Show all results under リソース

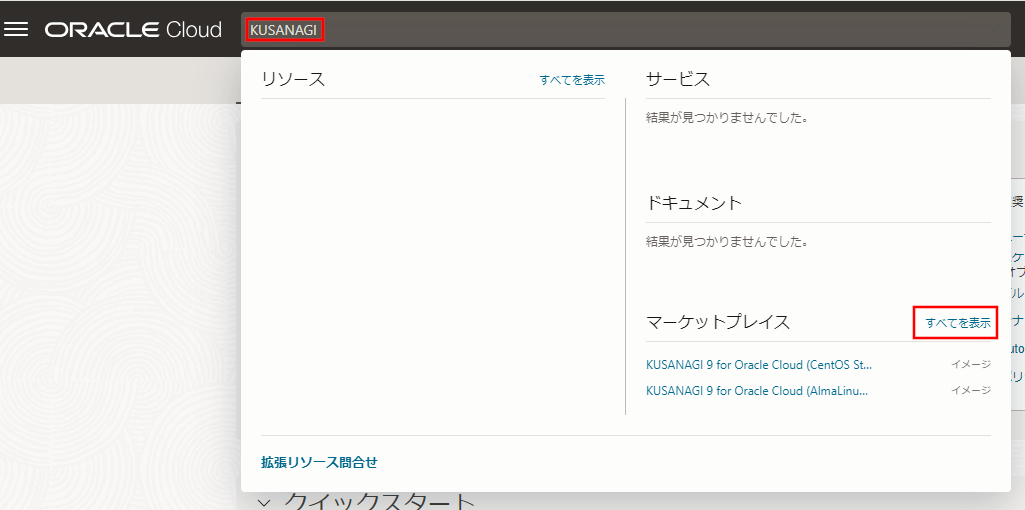click(x=572, y=80)
